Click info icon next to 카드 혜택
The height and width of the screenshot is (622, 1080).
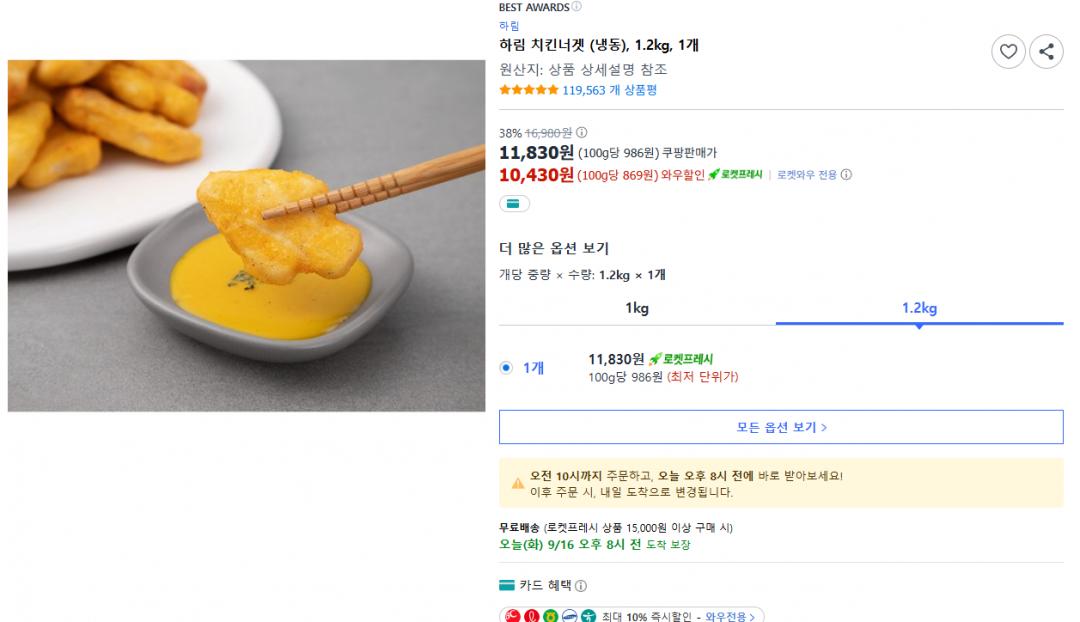pos(581,586)
